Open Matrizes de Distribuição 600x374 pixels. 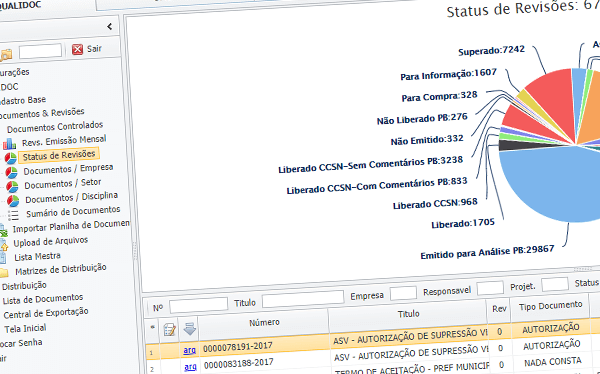(x=60, y=269)
